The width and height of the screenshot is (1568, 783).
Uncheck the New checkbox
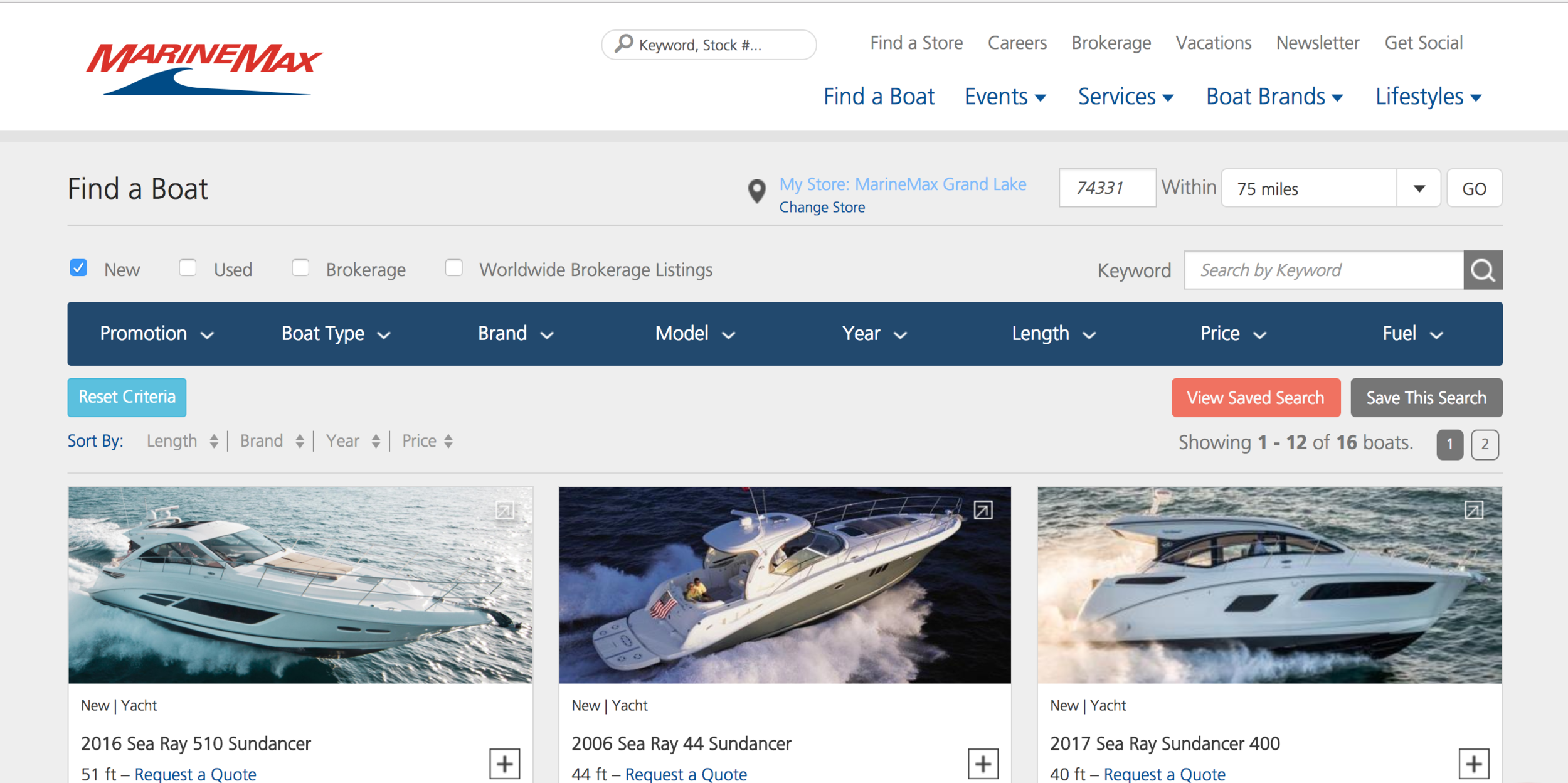click(x=78, y=268)
